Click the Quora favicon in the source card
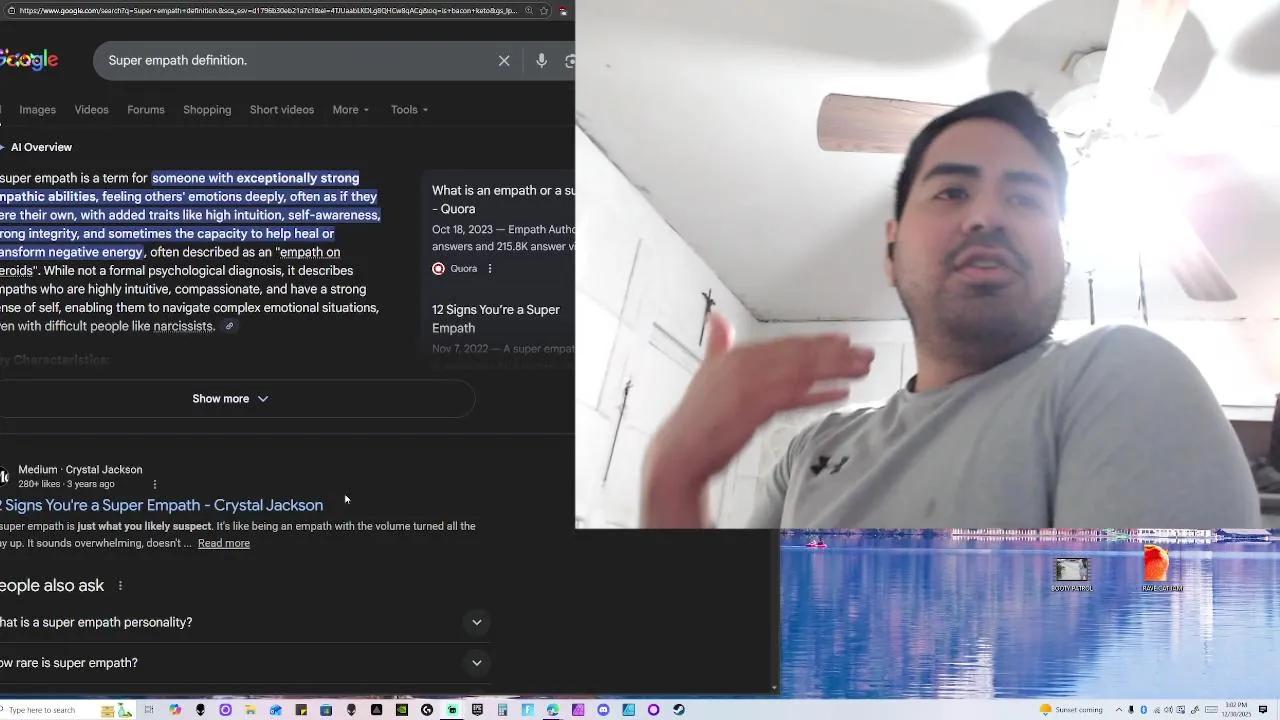Screen dimensions: 1280x720 coord(438,268)
